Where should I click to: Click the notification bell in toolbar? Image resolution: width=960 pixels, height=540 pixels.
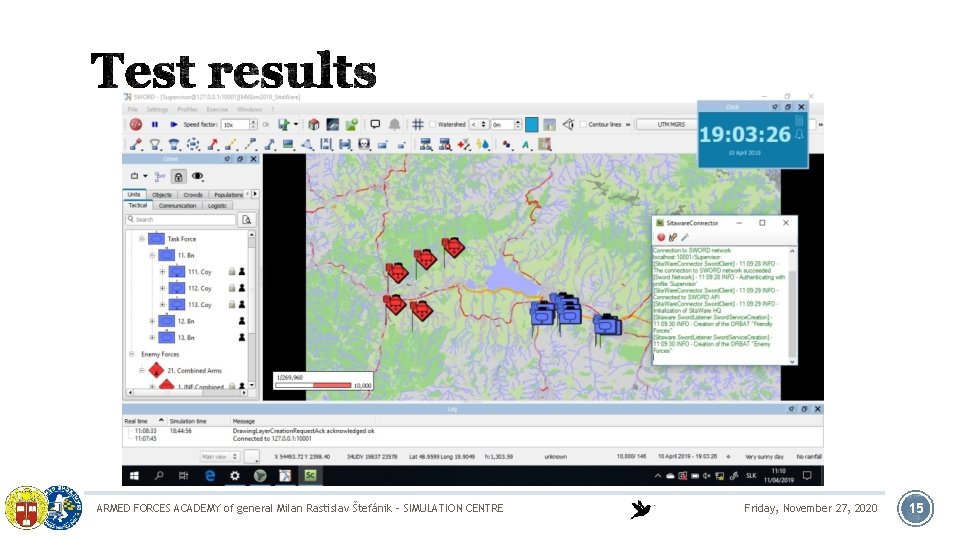coord(394,124)
